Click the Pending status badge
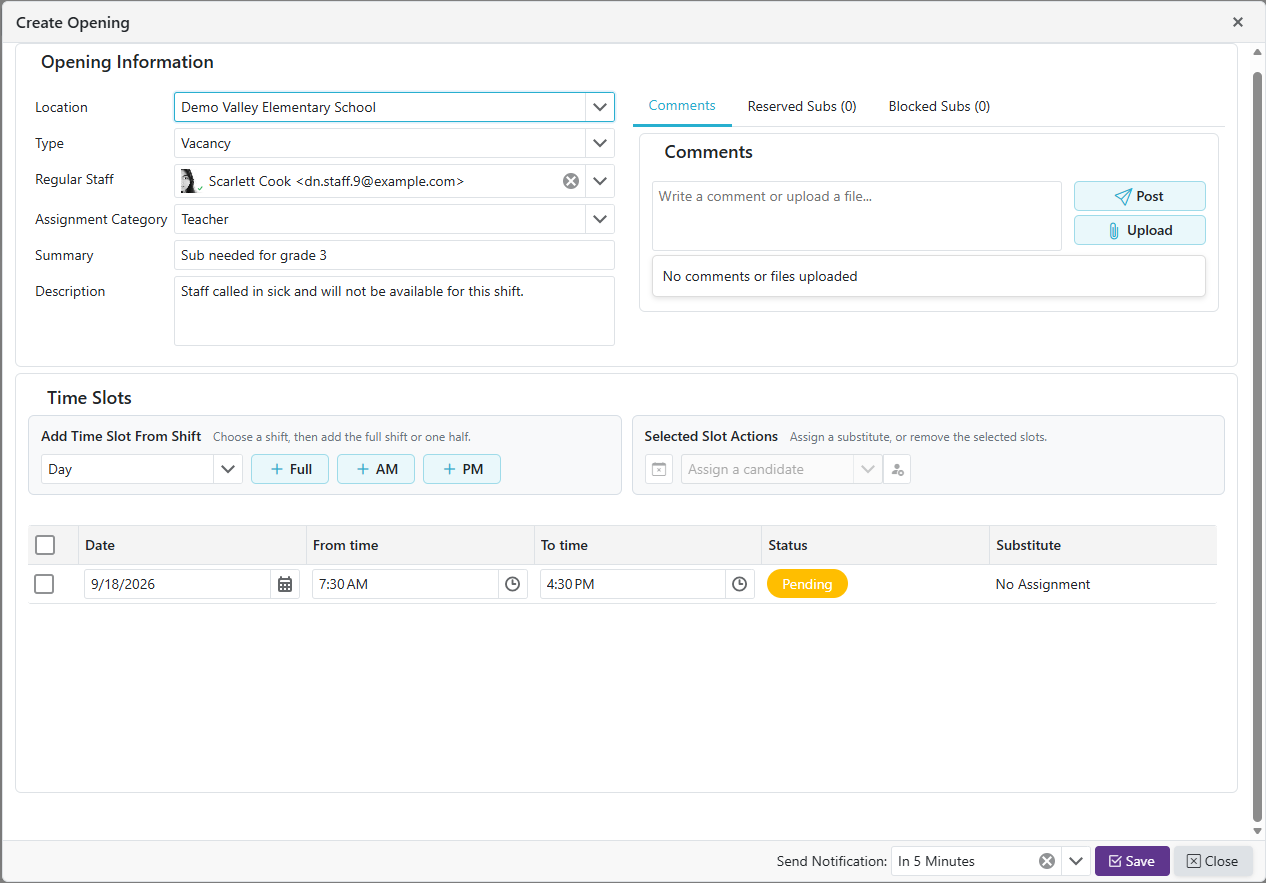This screenshot has width=1266, height=883. 807,584
